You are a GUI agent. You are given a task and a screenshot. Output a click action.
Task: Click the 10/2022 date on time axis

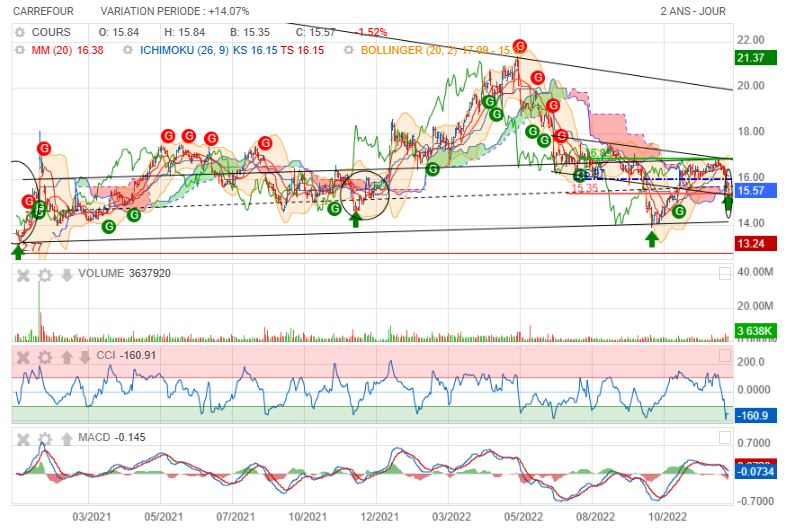click(x=668, y=517)
